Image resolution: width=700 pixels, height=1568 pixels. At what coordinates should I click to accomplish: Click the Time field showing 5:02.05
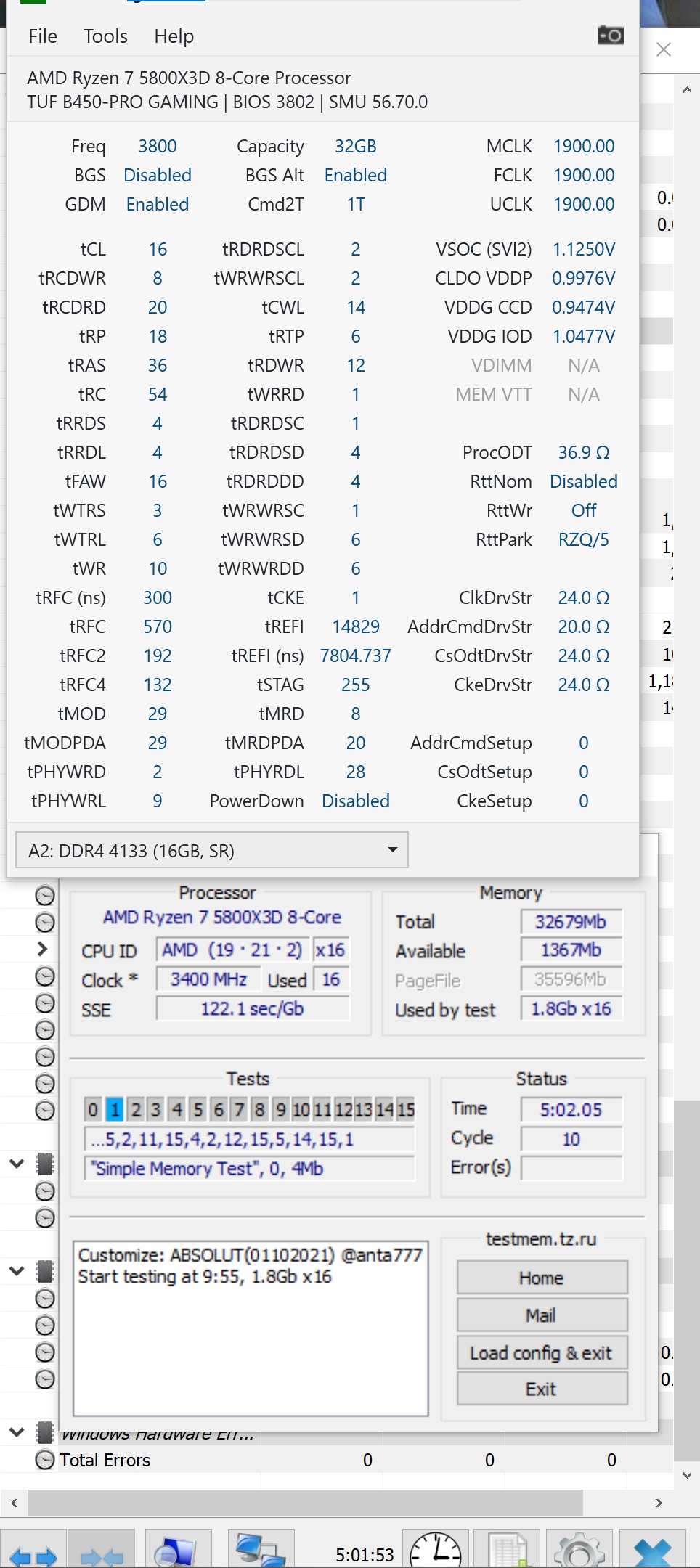coord(571,1109)
